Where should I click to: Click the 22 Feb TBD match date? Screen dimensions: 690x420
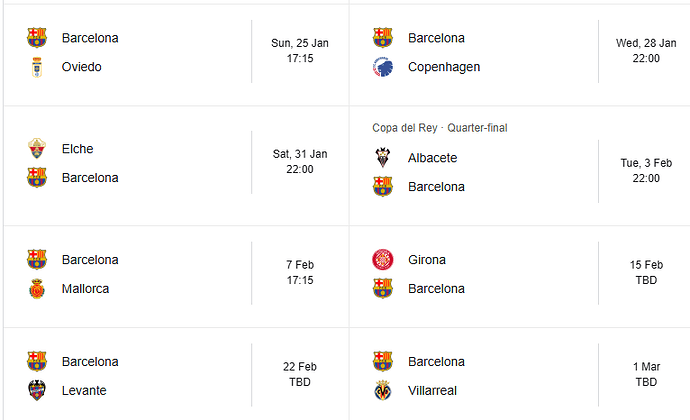[x=300, y=375]
